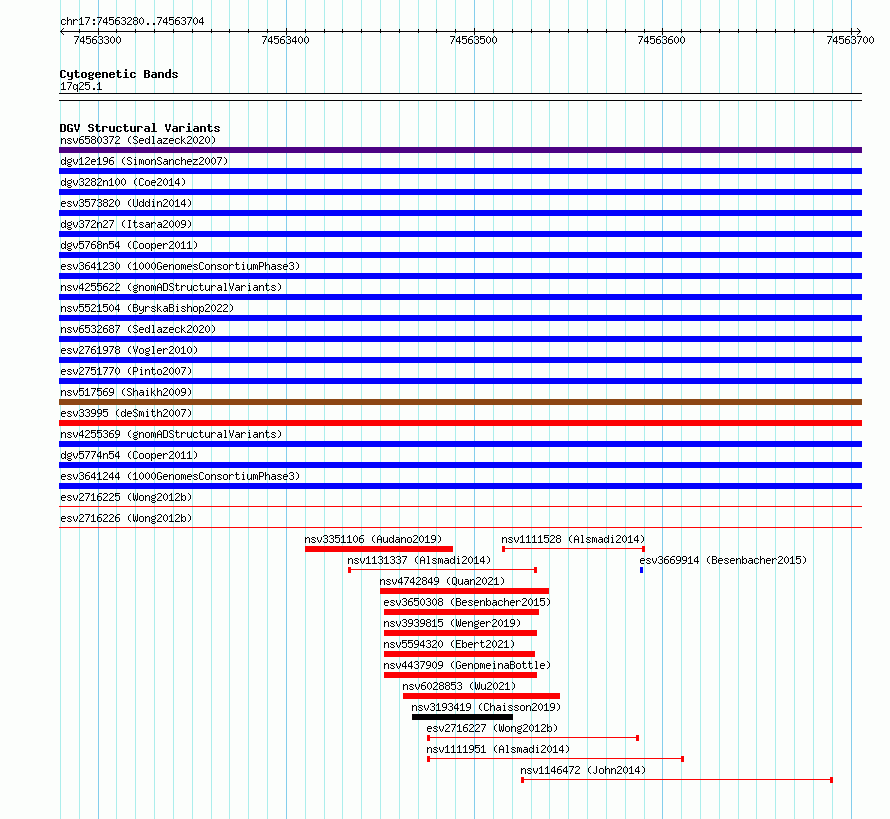Select dgv5768n54 (Cooper2011) label
890x819 pixels.
(129, 245)
